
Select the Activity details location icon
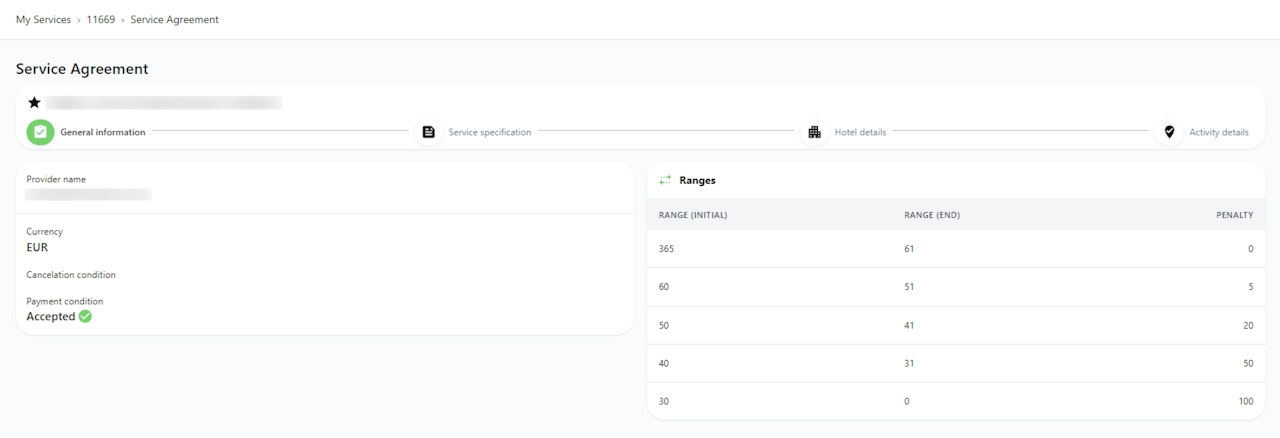[1169, 132]
